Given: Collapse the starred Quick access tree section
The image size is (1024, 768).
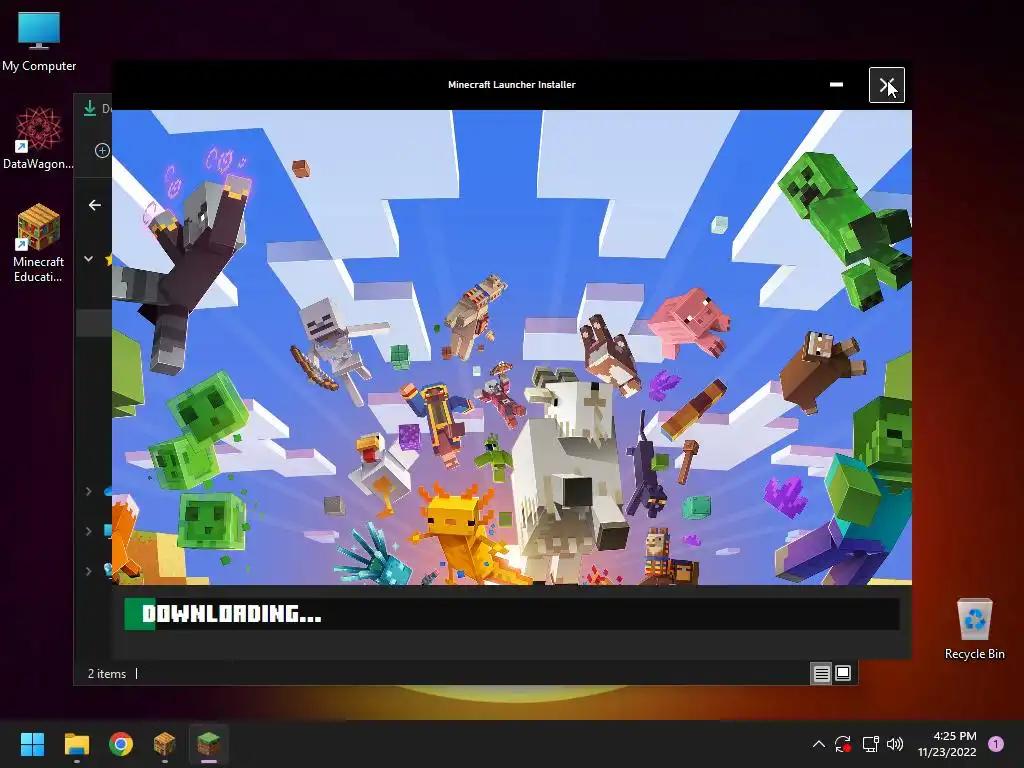Looking at the screenshot, I should (x=89, y=259).
